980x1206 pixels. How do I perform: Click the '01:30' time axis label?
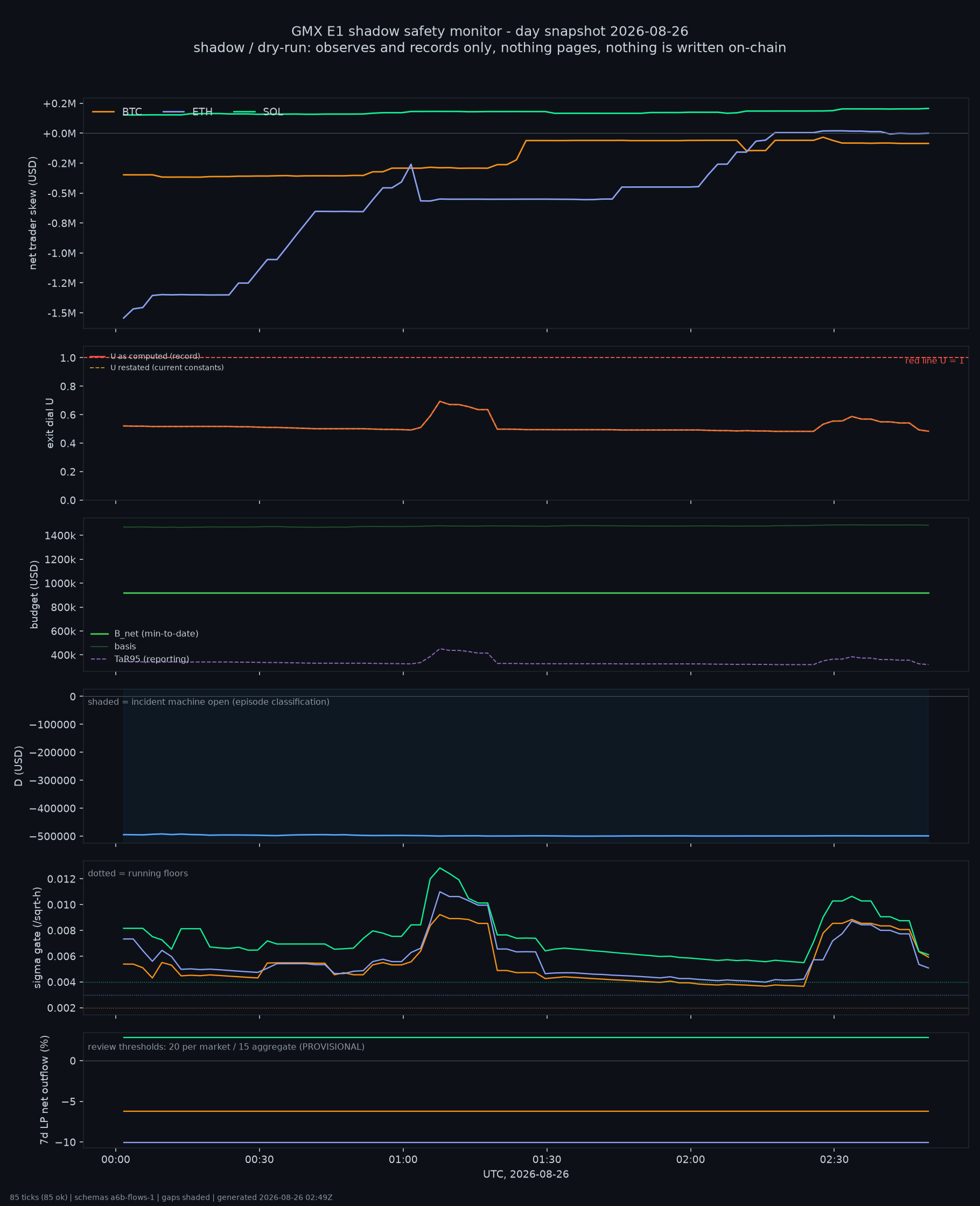pos(547,1160)
